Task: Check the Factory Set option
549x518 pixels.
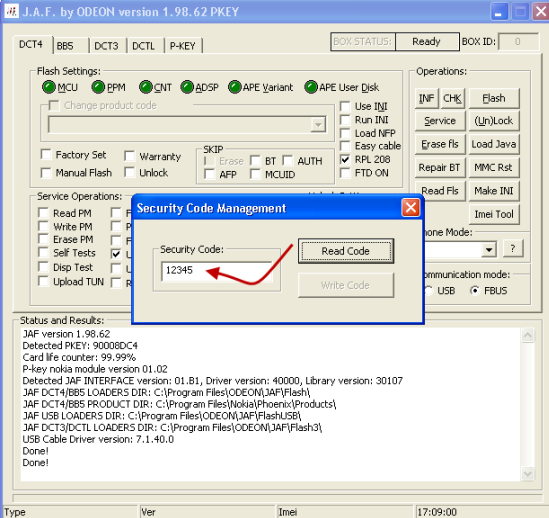Action: click(x=46, y=154)
